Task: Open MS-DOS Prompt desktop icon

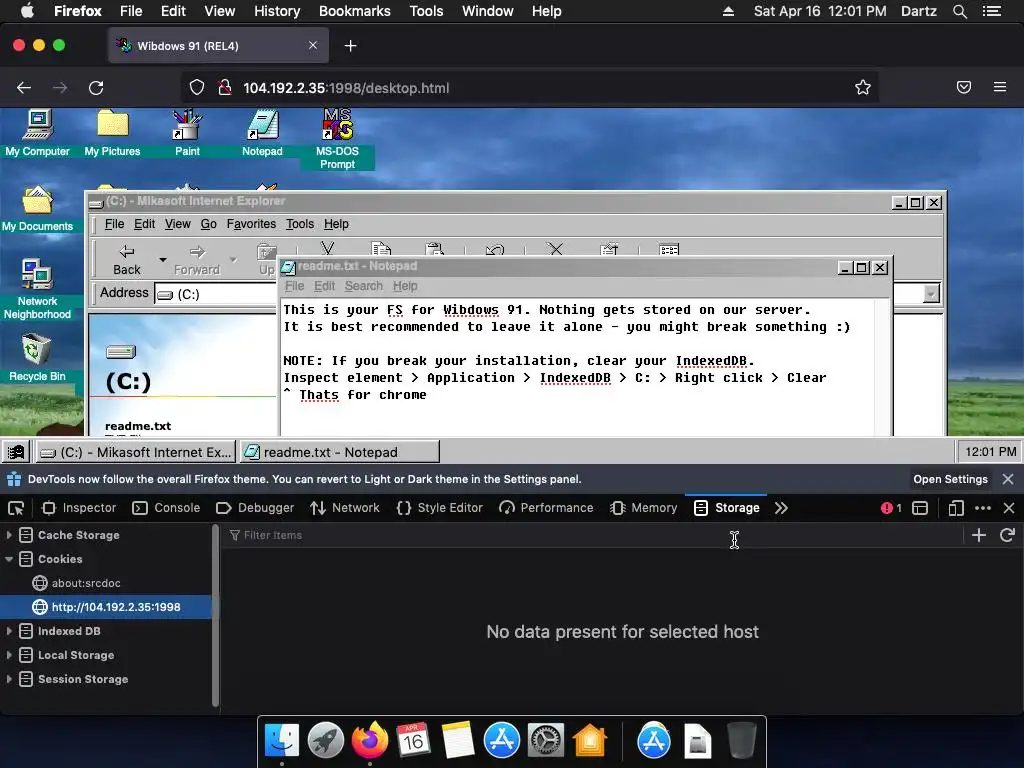Action: [x=338, y=139]
